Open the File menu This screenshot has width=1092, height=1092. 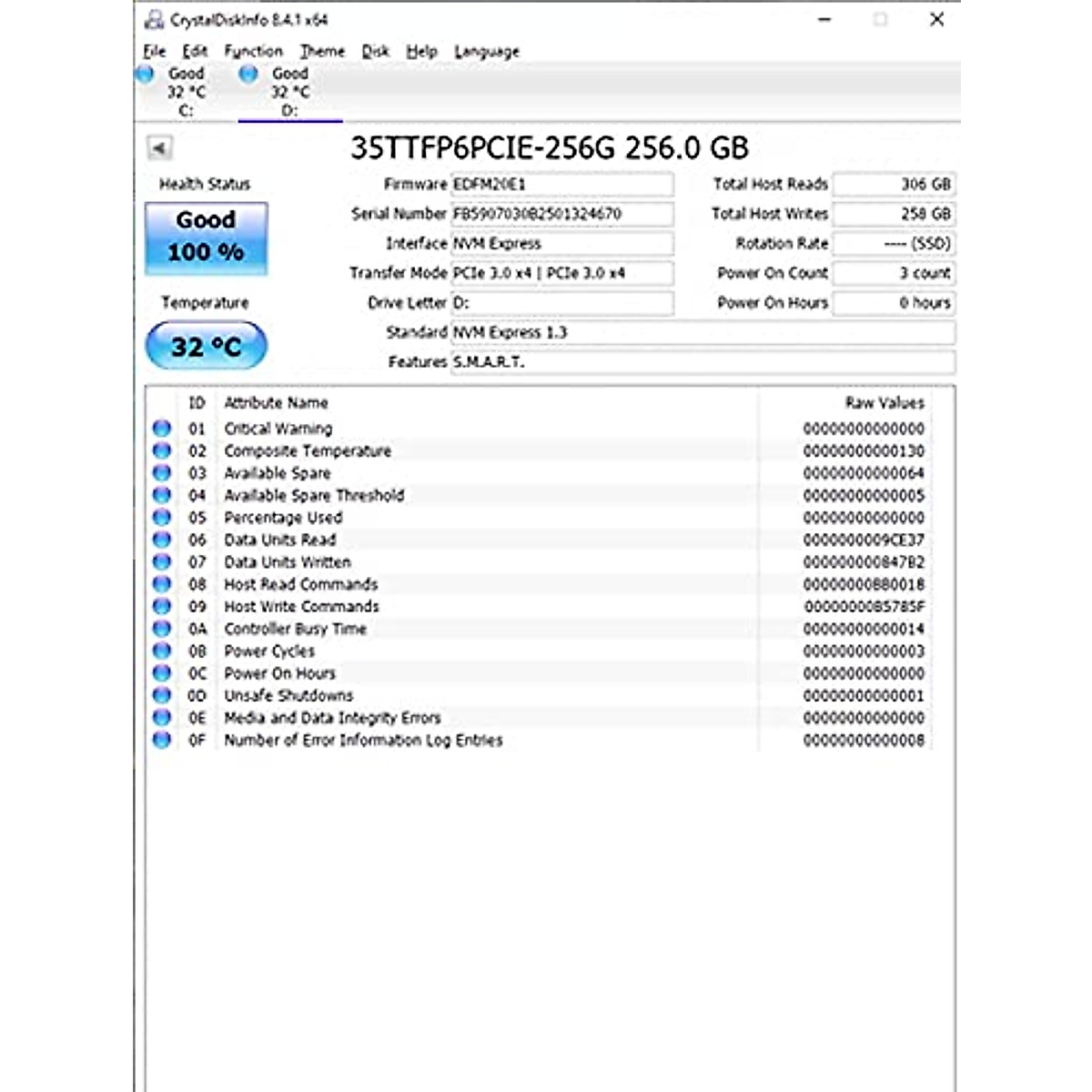coord(155,51)
